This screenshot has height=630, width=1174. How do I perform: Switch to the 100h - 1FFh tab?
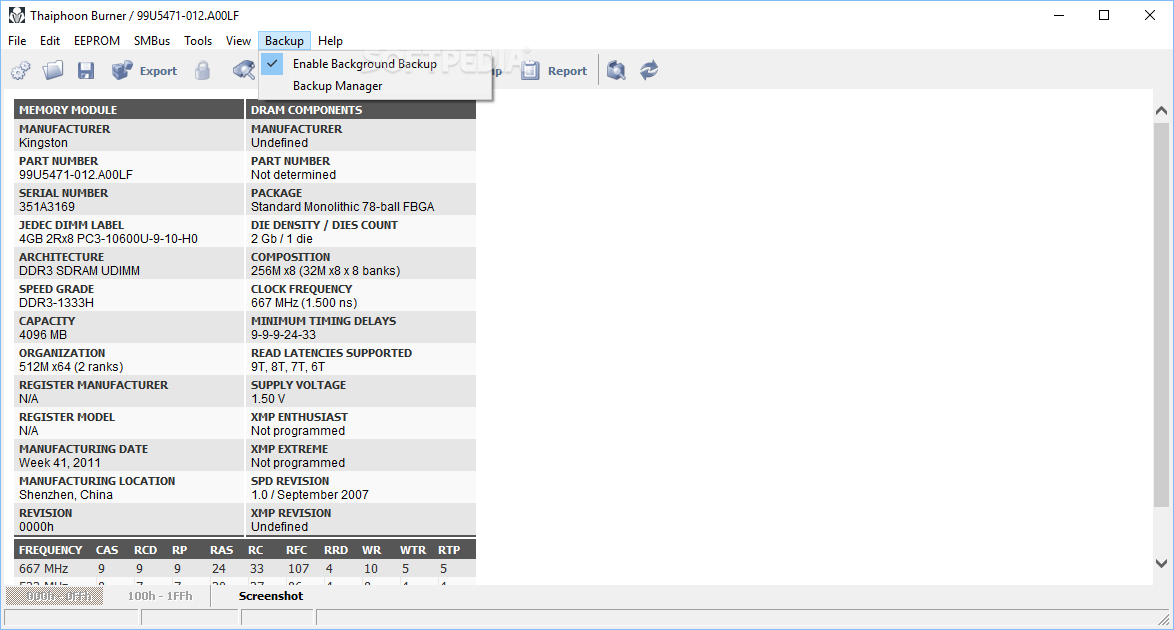(x=159, y=596)
